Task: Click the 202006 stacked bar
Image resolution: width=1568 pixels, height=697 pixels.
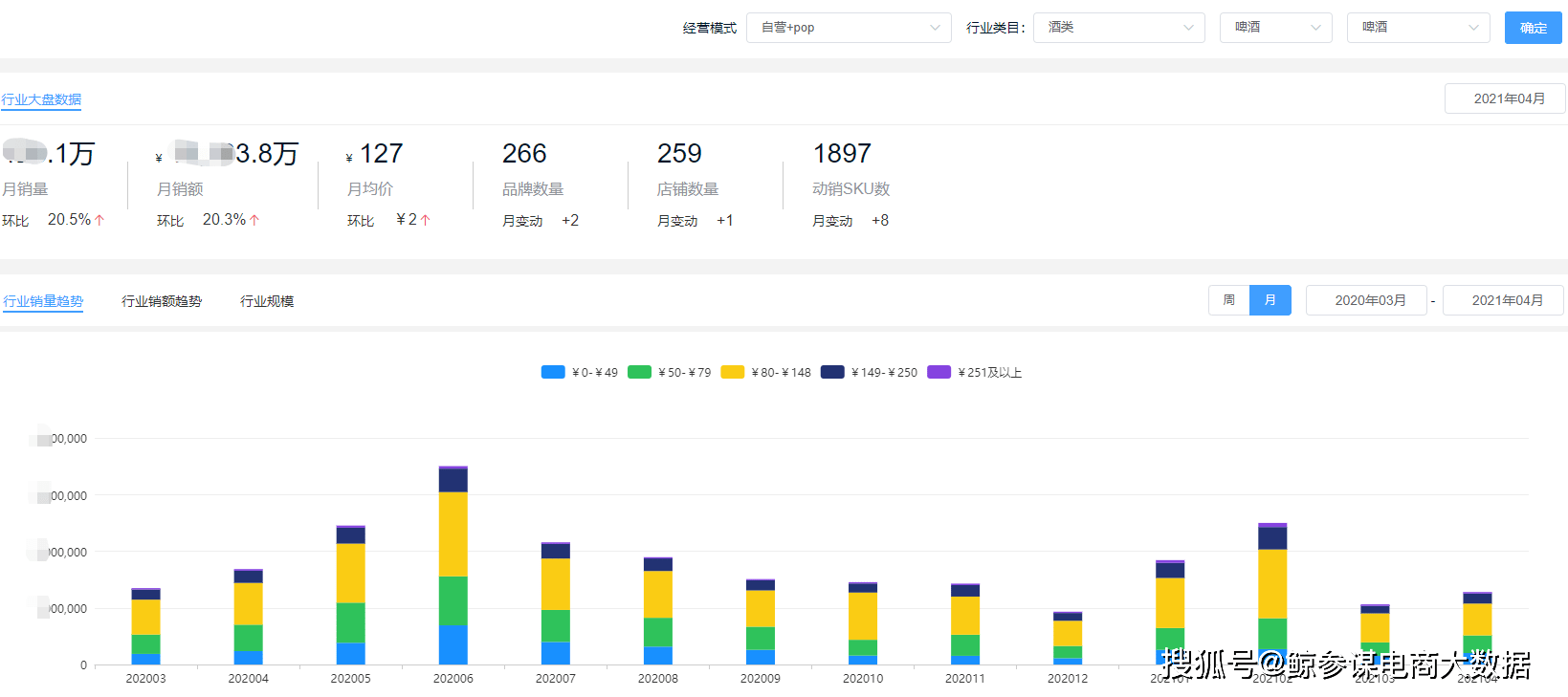Action: click(x=453, y=565)
